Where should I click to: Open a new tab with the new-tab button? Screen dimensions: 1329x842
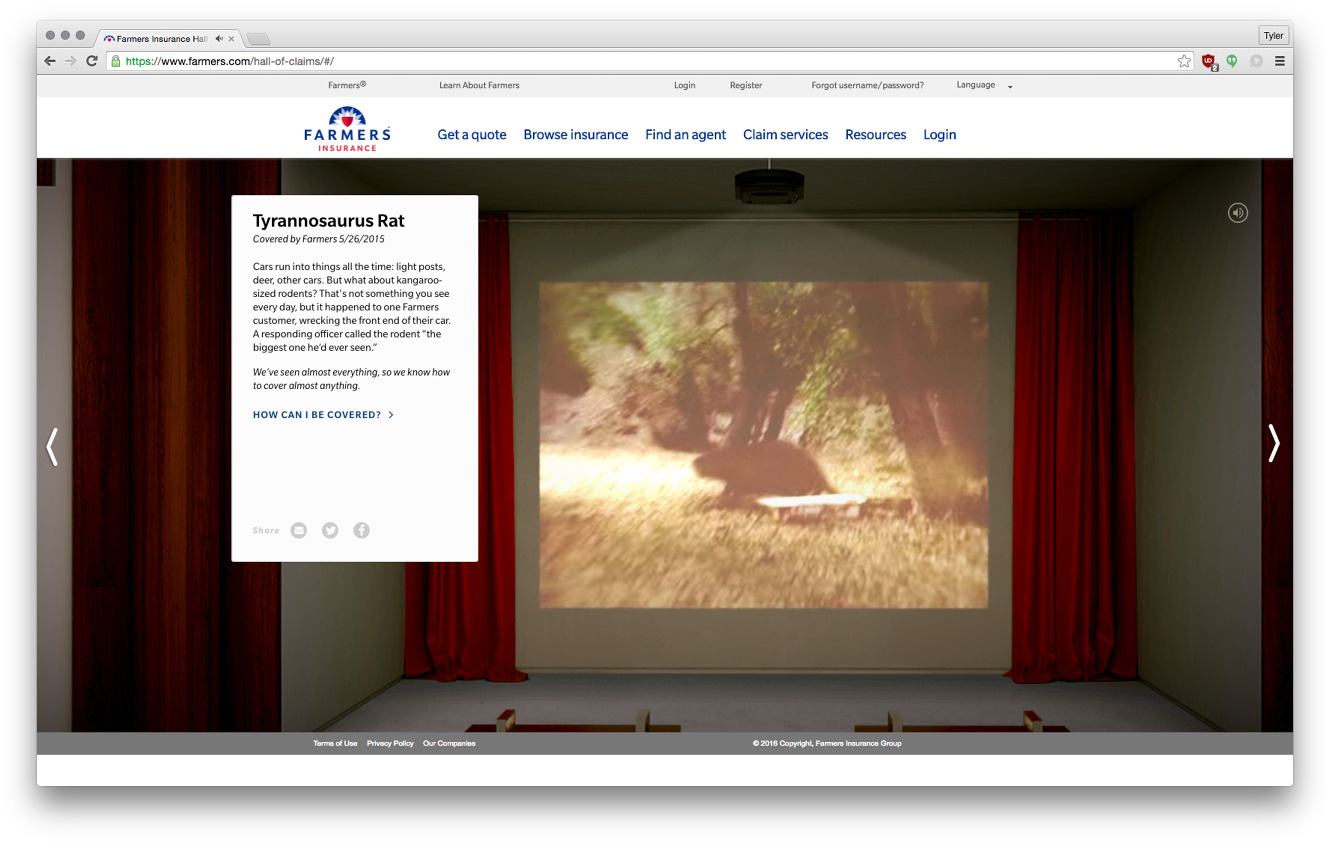point(258,39)
